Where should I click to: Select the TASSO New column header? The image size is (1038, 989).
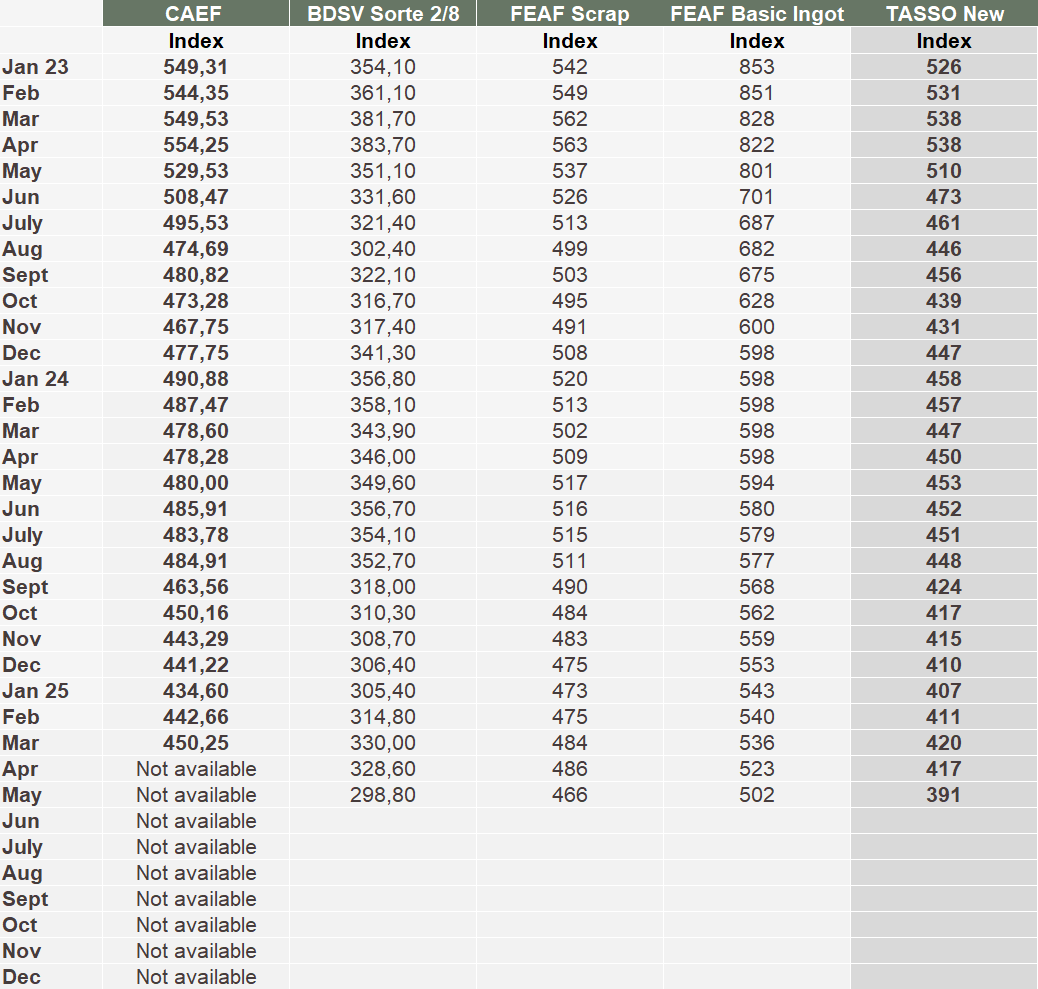tap(944, 13)
